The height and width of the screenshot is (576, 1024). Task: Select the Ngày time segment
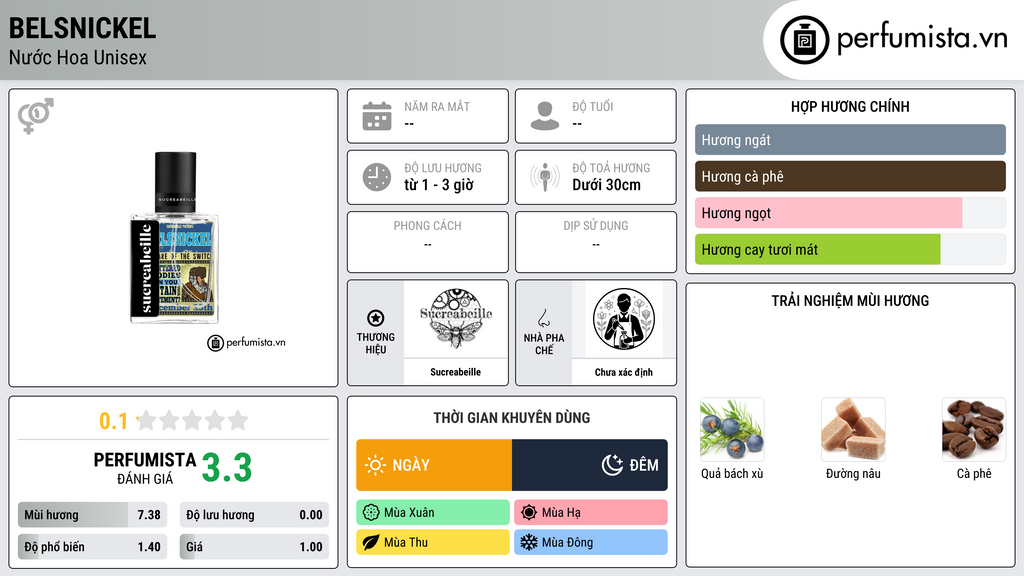(434, 465)
